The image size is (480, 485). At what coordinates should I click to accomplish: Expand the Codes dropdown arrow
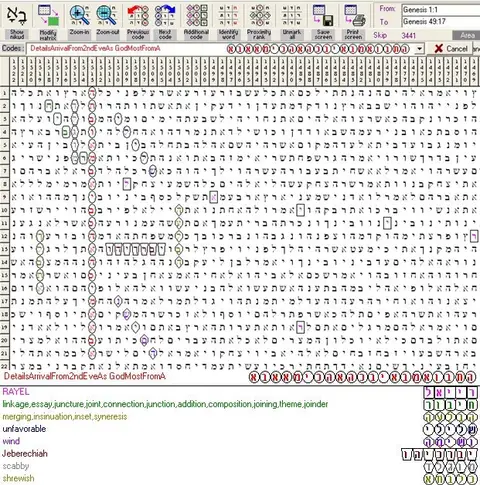click(419, 49)
